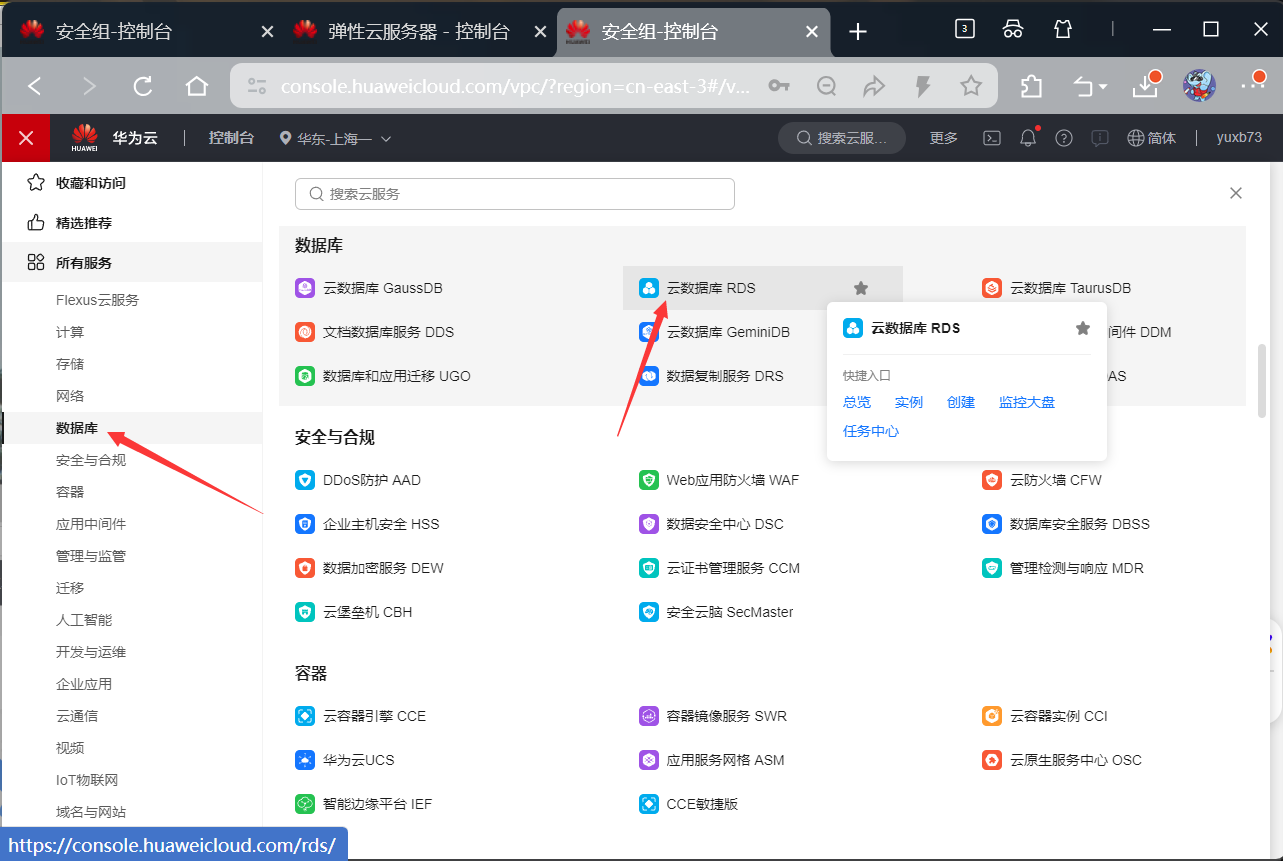Screen dimensions: 1283x861
Task: Open 云容器实例 CCI icon
Action: click(992, 716)
